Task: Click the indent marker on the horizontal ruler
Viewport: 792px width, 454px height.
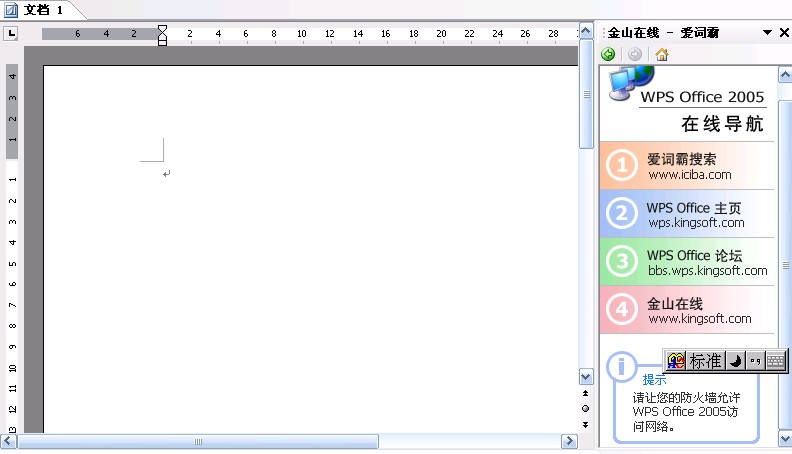Action: pos(162,35)
